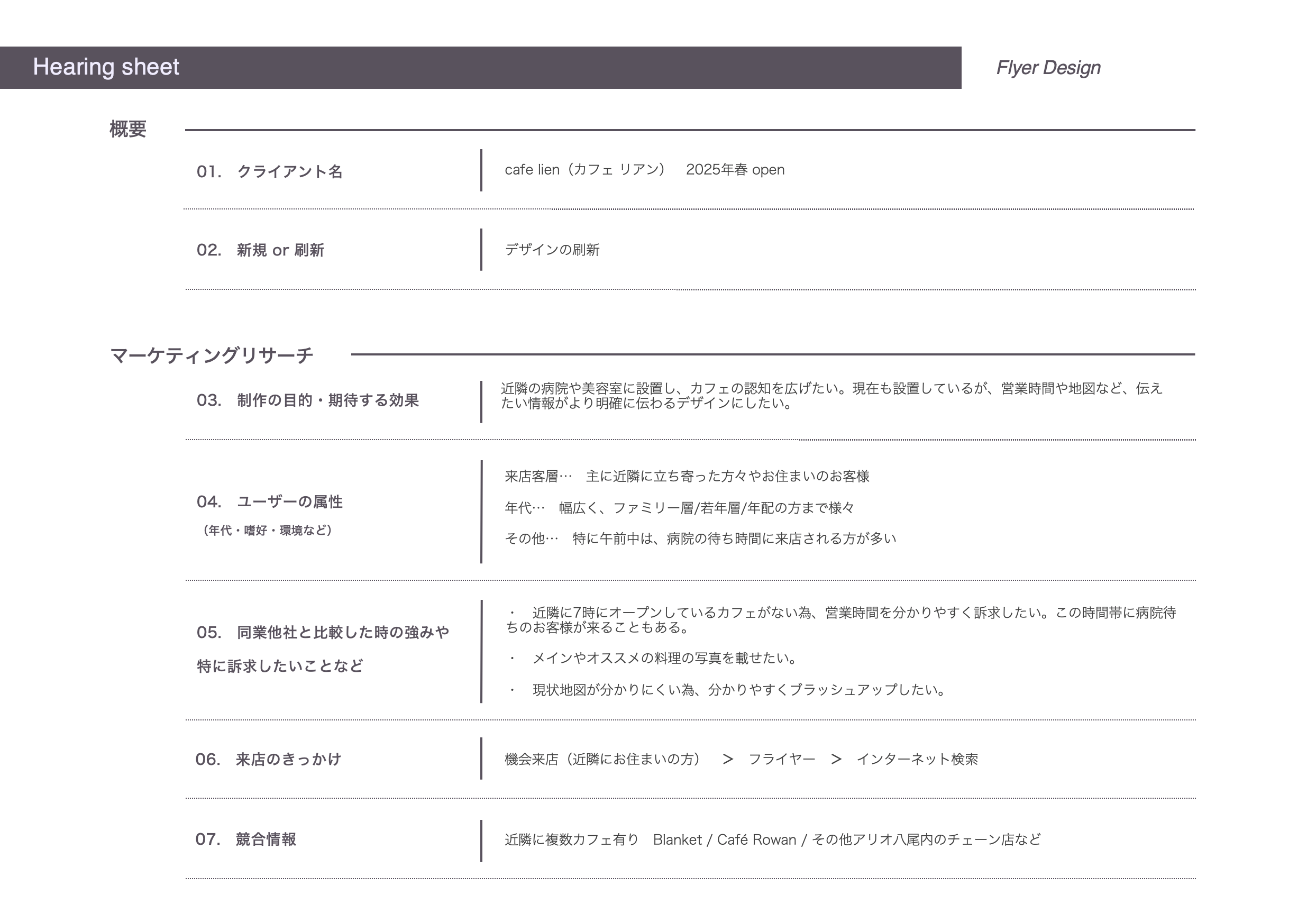Click the 概要 section heading

tap(127, 129)
